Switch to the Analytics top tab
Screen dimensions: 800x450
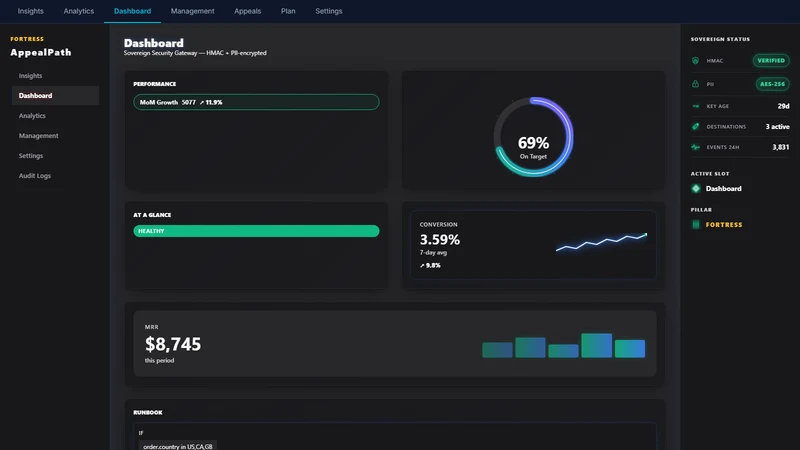pos(79,11)
